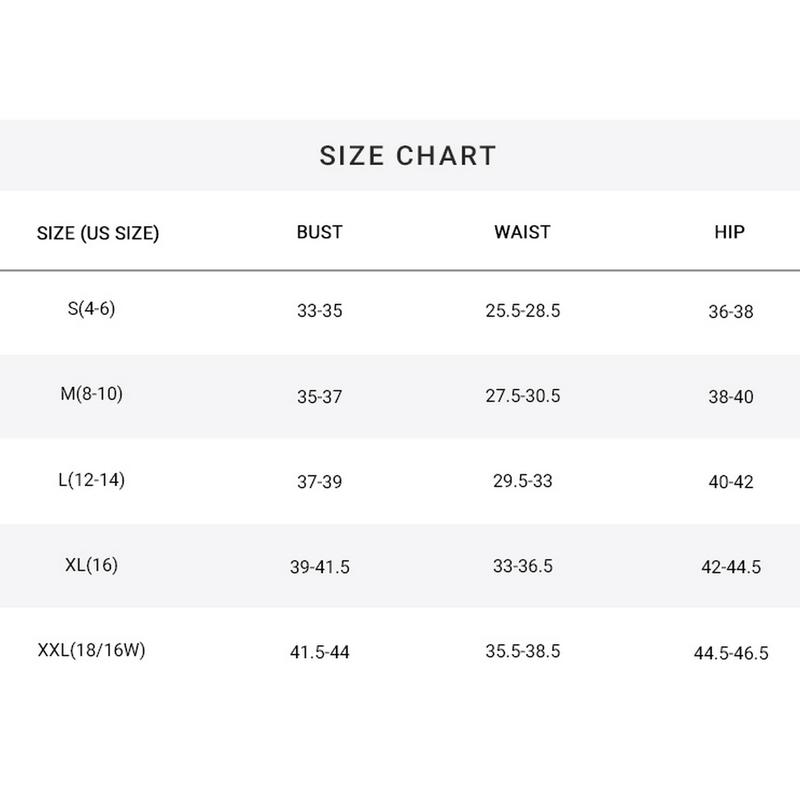This screenshot has height=800, width=800.
Task: Click waist value 33-36.5
Action: pyautogui.click(x=522, y=566)
